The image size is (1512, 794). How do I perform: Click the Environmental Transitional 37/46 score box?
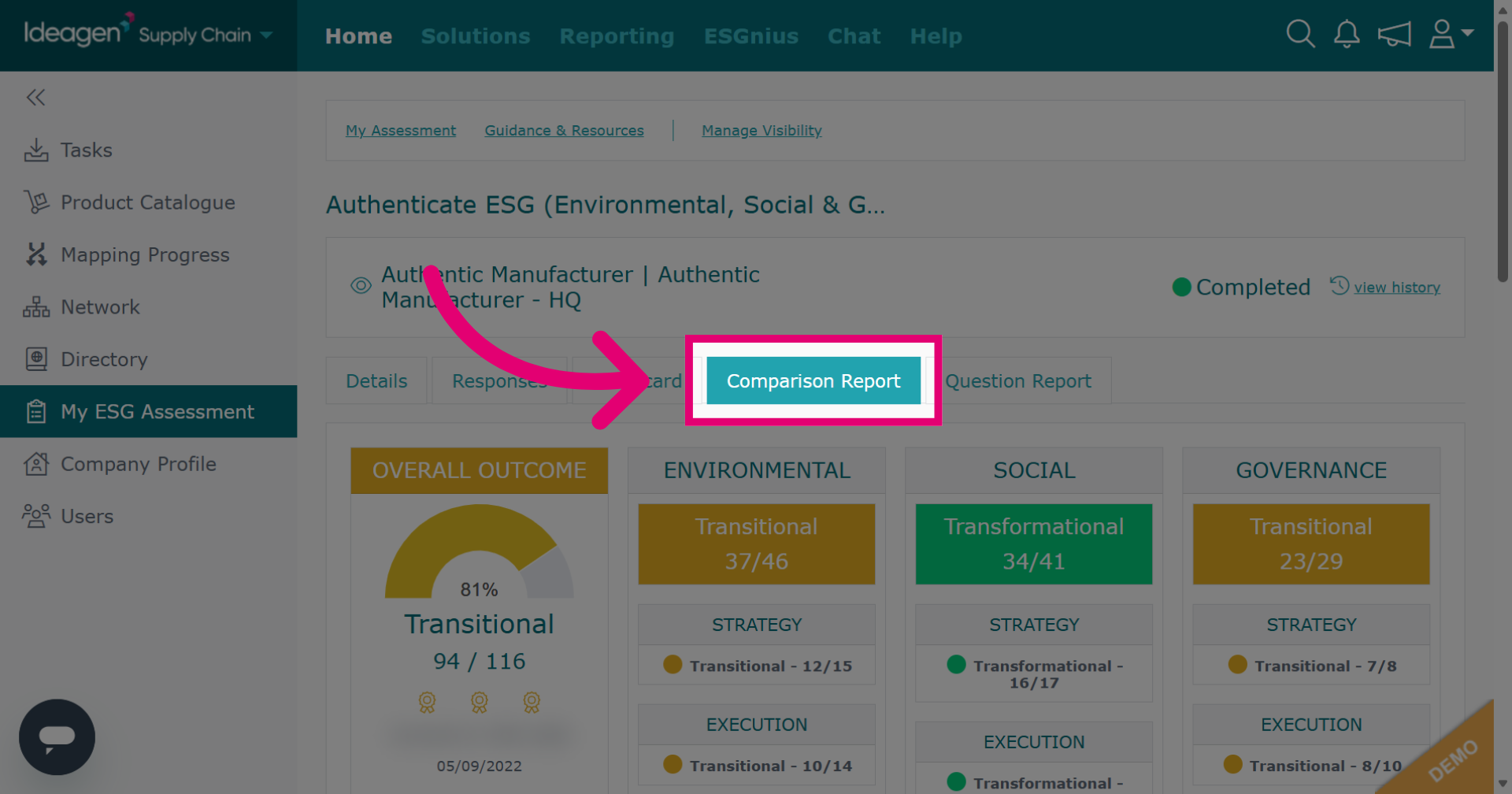tap(756, 544)
